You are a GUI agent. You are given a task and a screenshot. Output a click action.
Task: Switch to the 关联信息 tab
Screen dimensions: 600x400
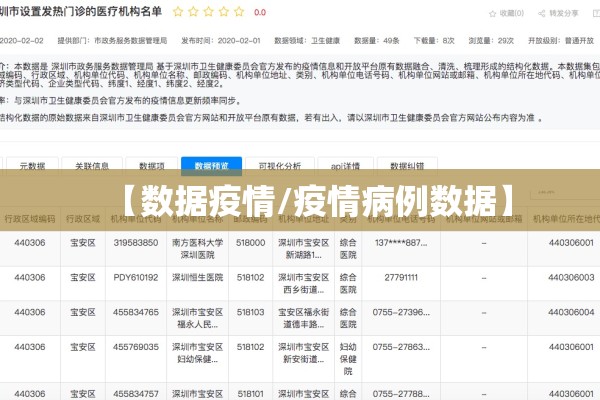click(92, 166)
